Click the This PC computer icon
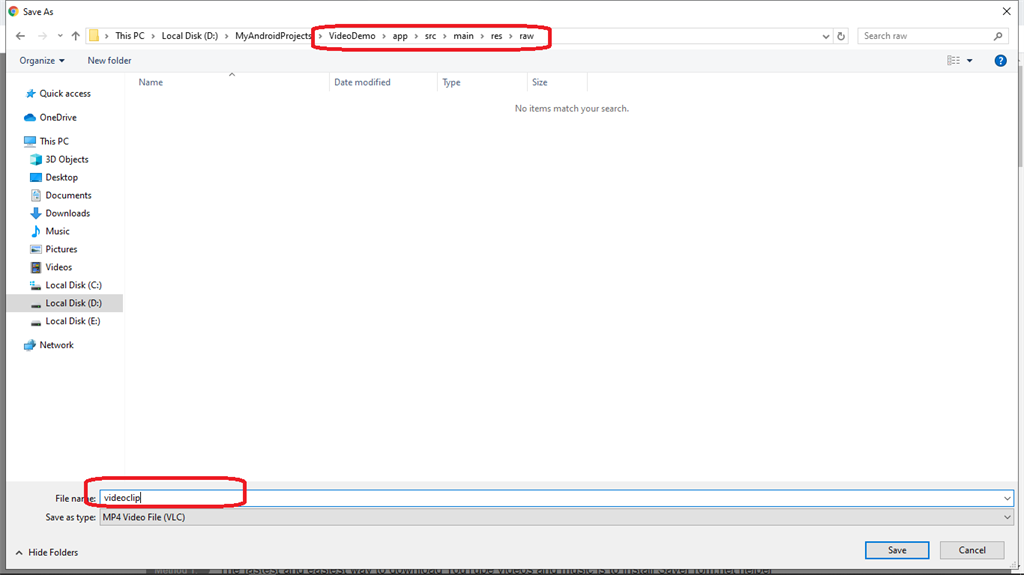Screen dimensions: 1024x575 [x=29, y=141]
